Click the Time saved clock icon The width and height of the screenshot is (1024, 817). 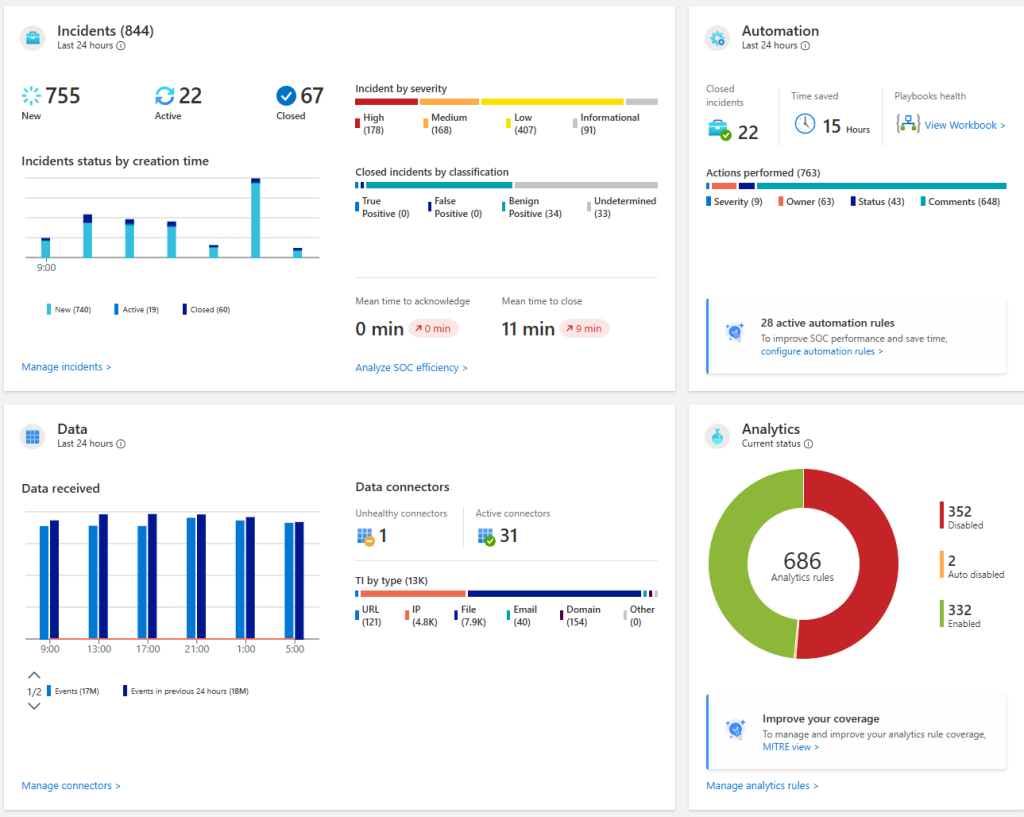(805, 123)
